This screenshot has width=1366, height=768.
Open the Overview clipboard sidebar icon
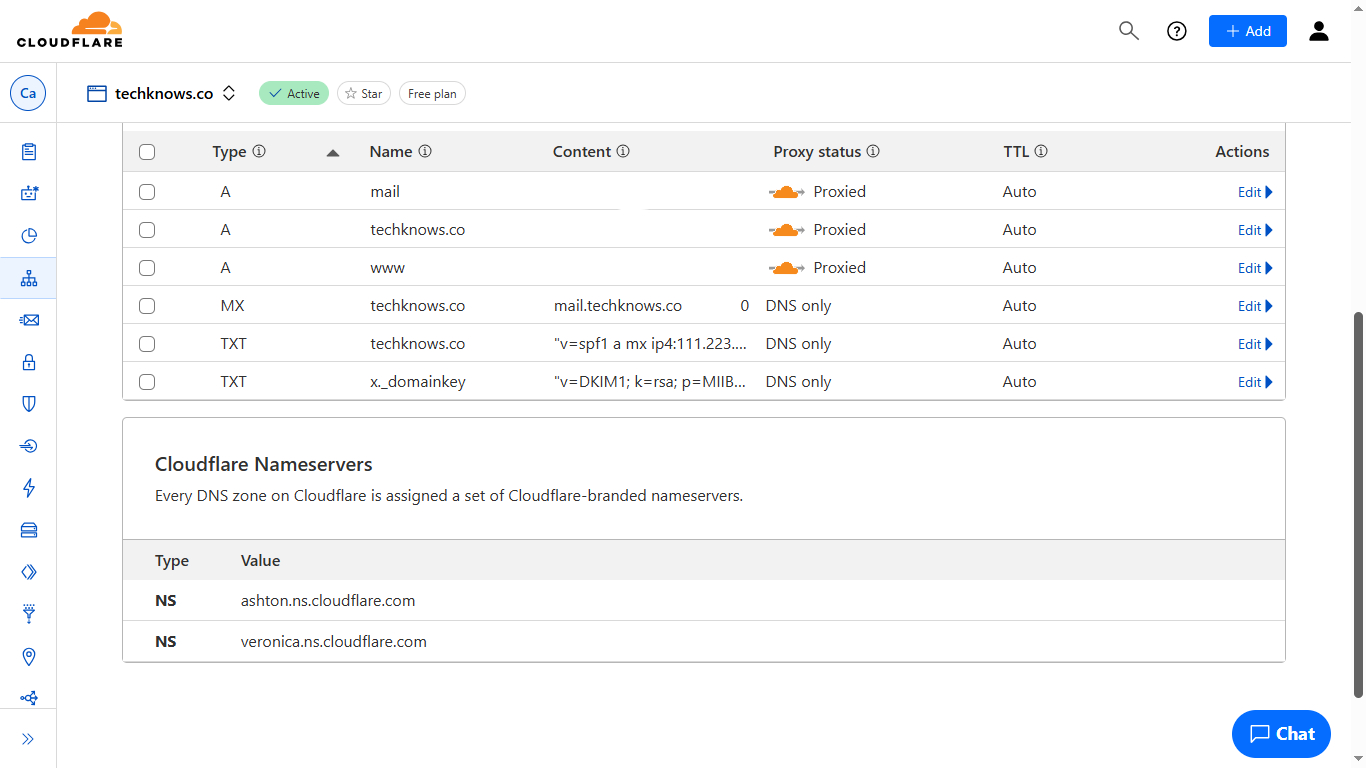click(29, 152)
